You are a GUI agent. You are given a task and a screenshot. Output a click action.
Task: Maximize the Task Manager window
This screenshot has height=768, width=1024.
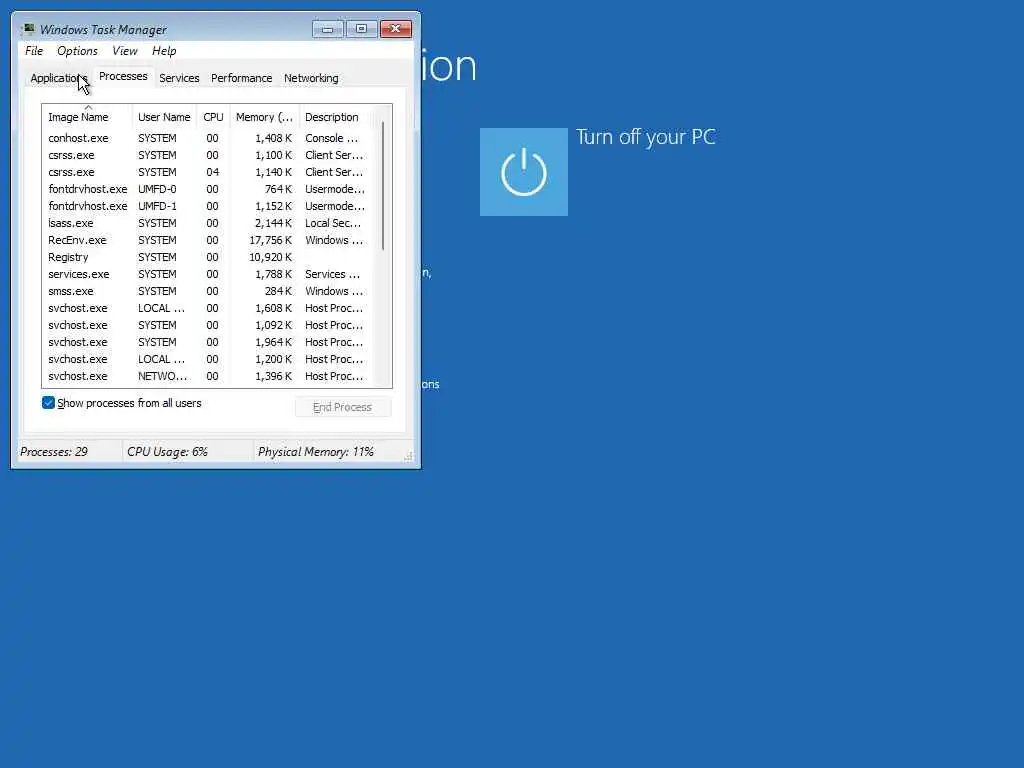(361, 29)
